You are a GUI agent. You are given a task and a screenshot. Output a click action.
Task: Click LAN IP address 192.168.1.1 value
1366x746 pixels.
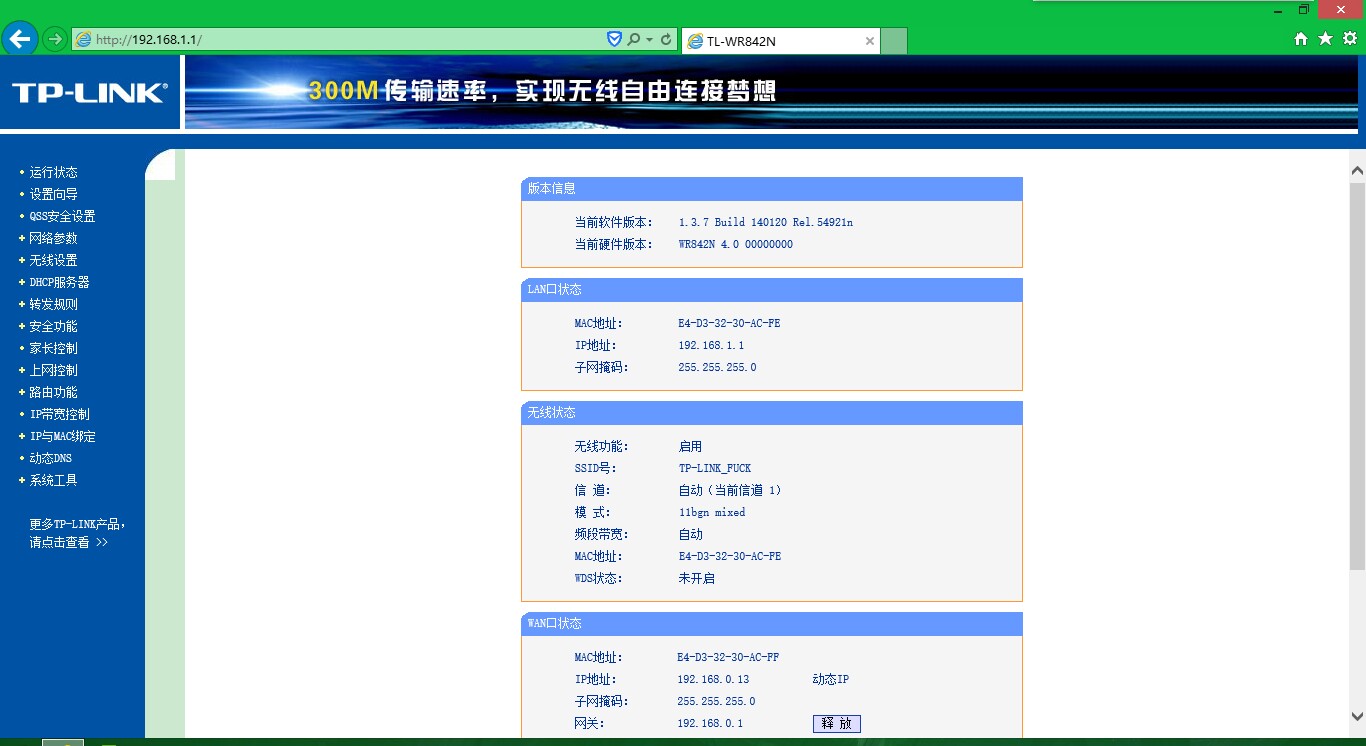711,345
